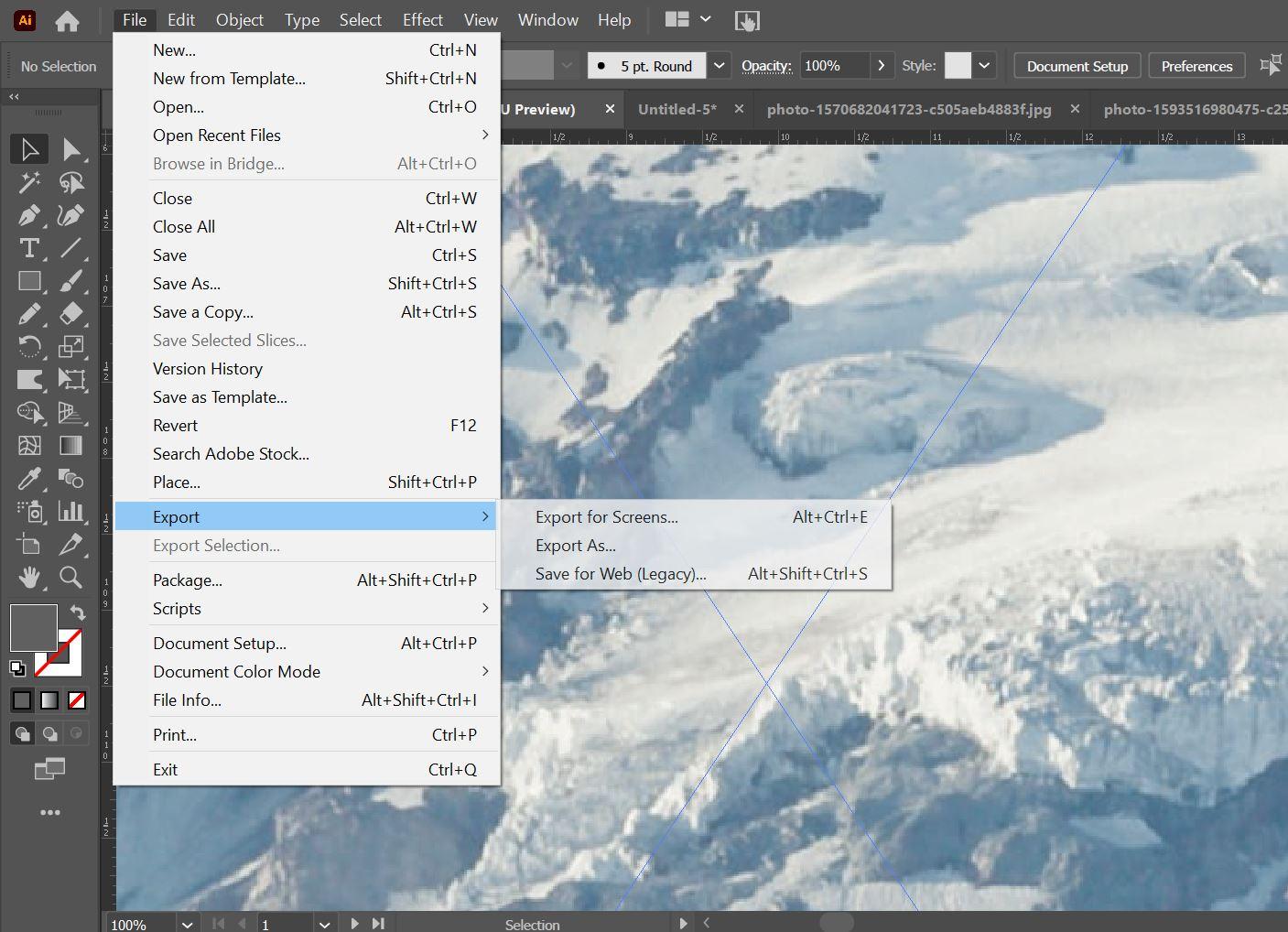Open the Opacity slider arrow
The width and height of the screenshot is (1288, 932).
882,66
